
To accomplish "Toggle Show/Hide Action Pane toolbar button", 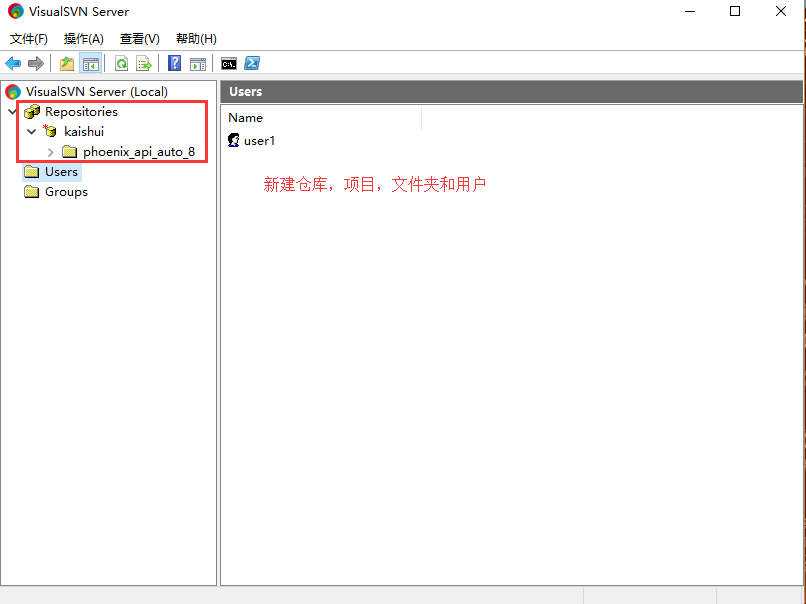I will [x=198, y=64].
